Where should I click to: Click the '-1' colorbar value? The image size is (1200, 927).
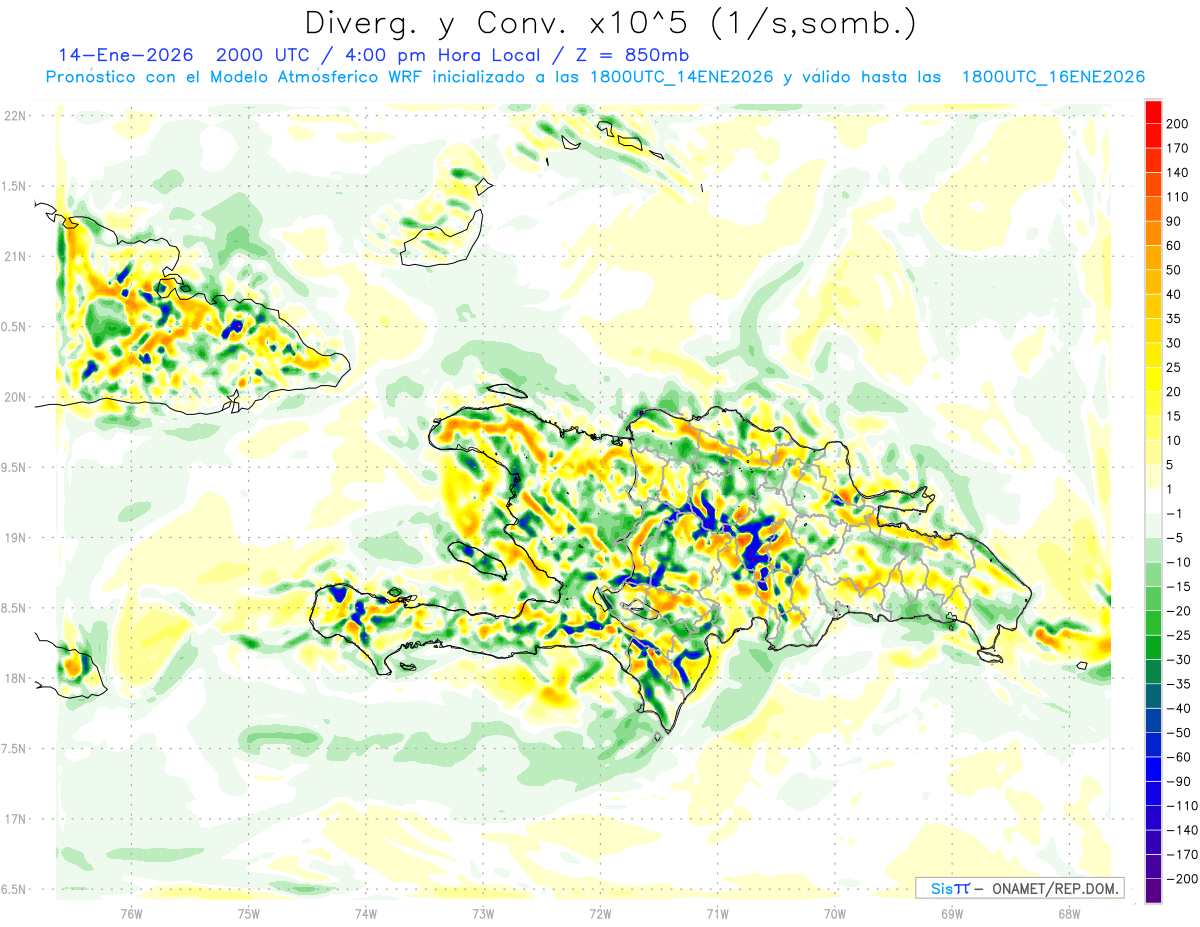pos(1176,513)
